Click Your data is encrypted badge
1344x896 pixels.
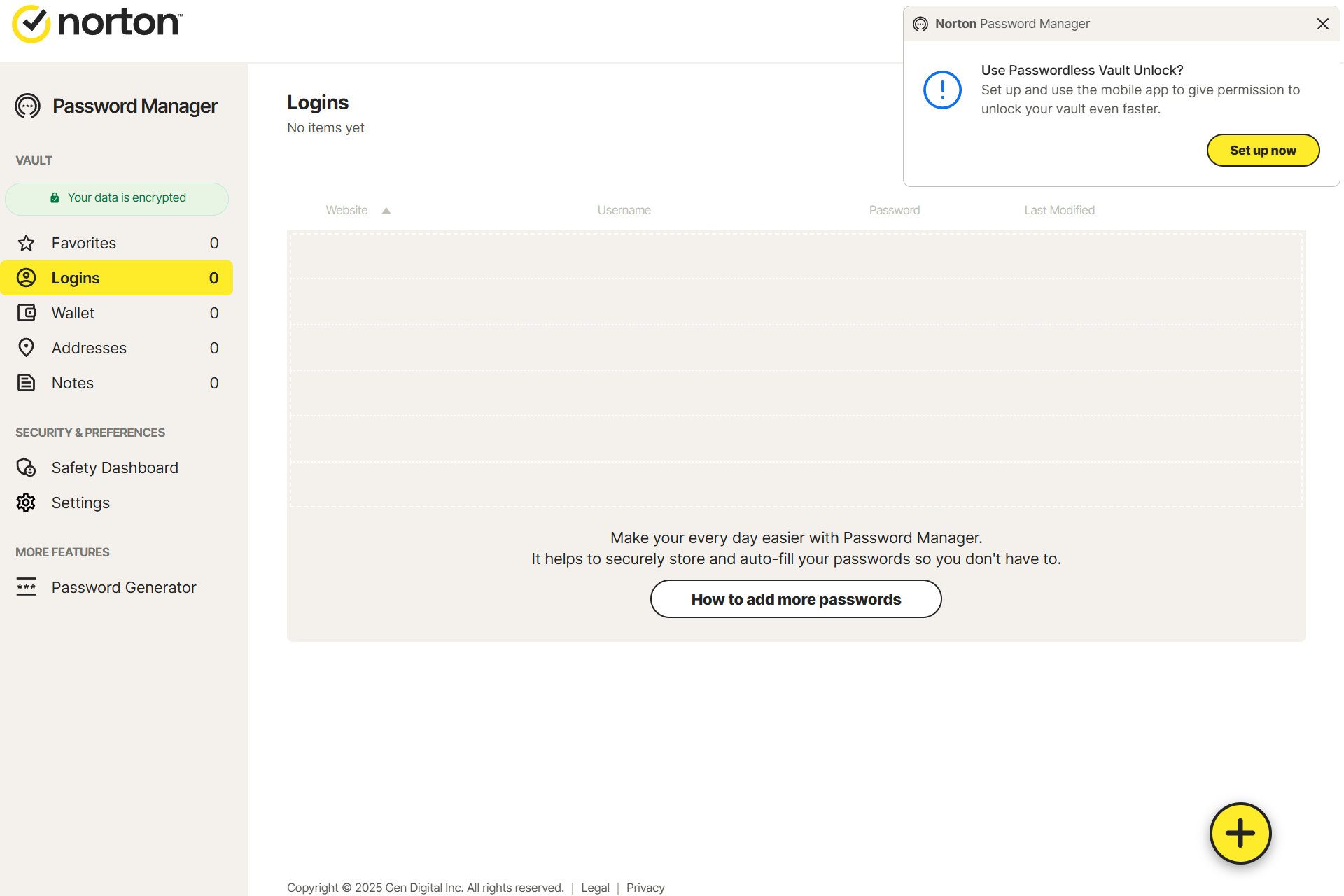(x=117, y=198)
